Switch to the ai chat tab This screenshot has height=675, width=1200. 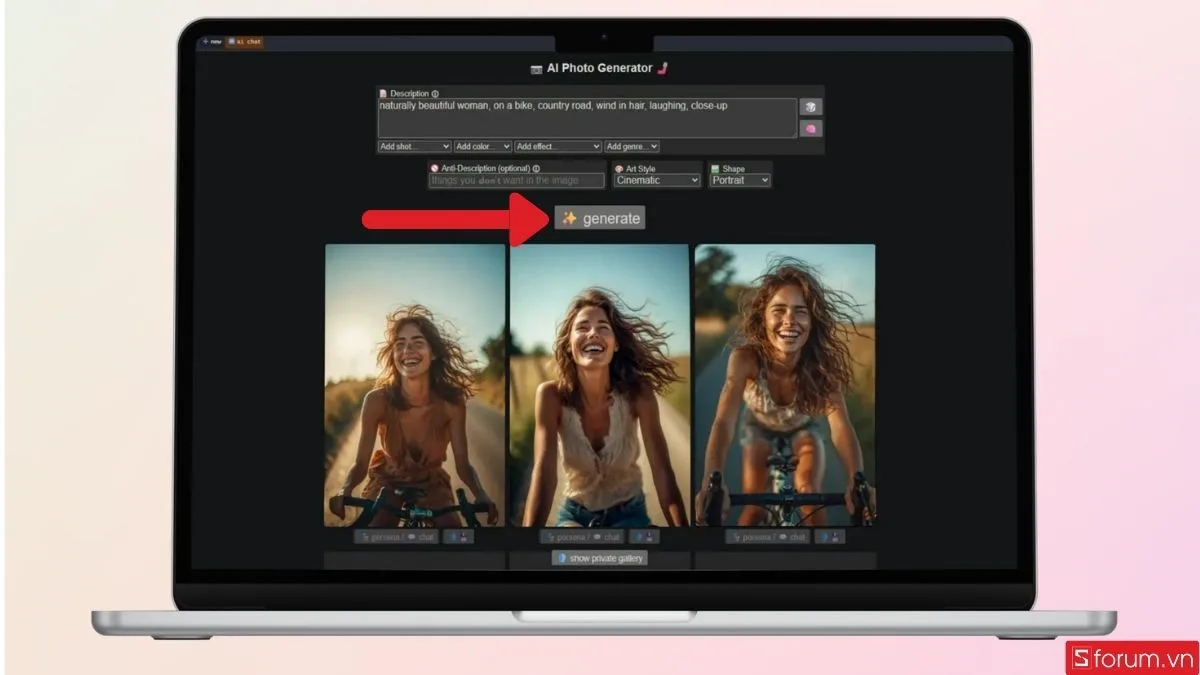coord(245,42)
